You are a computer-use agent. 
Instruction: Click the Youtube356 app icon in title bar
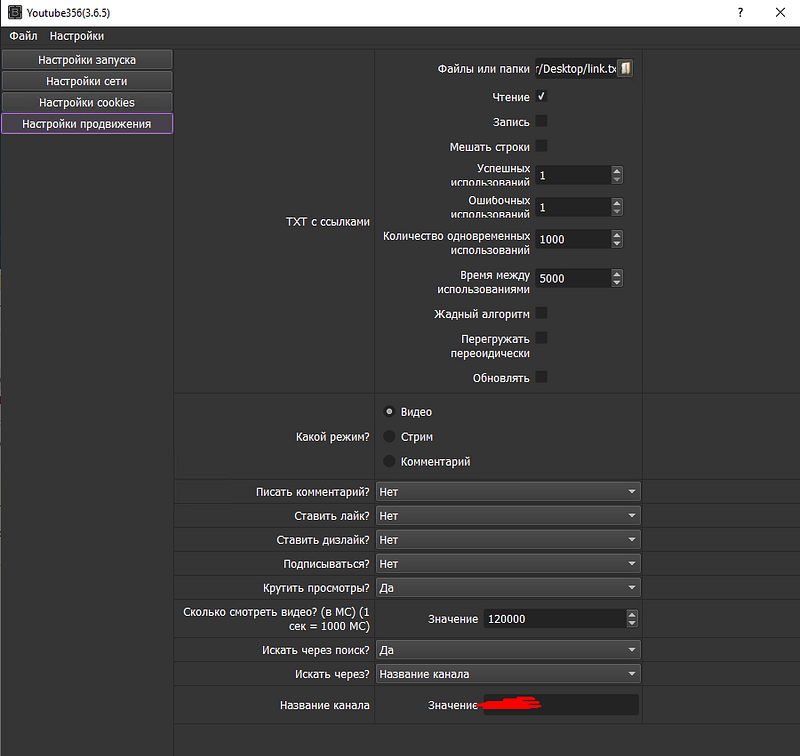pyautogui.click(x=15, y=12)
